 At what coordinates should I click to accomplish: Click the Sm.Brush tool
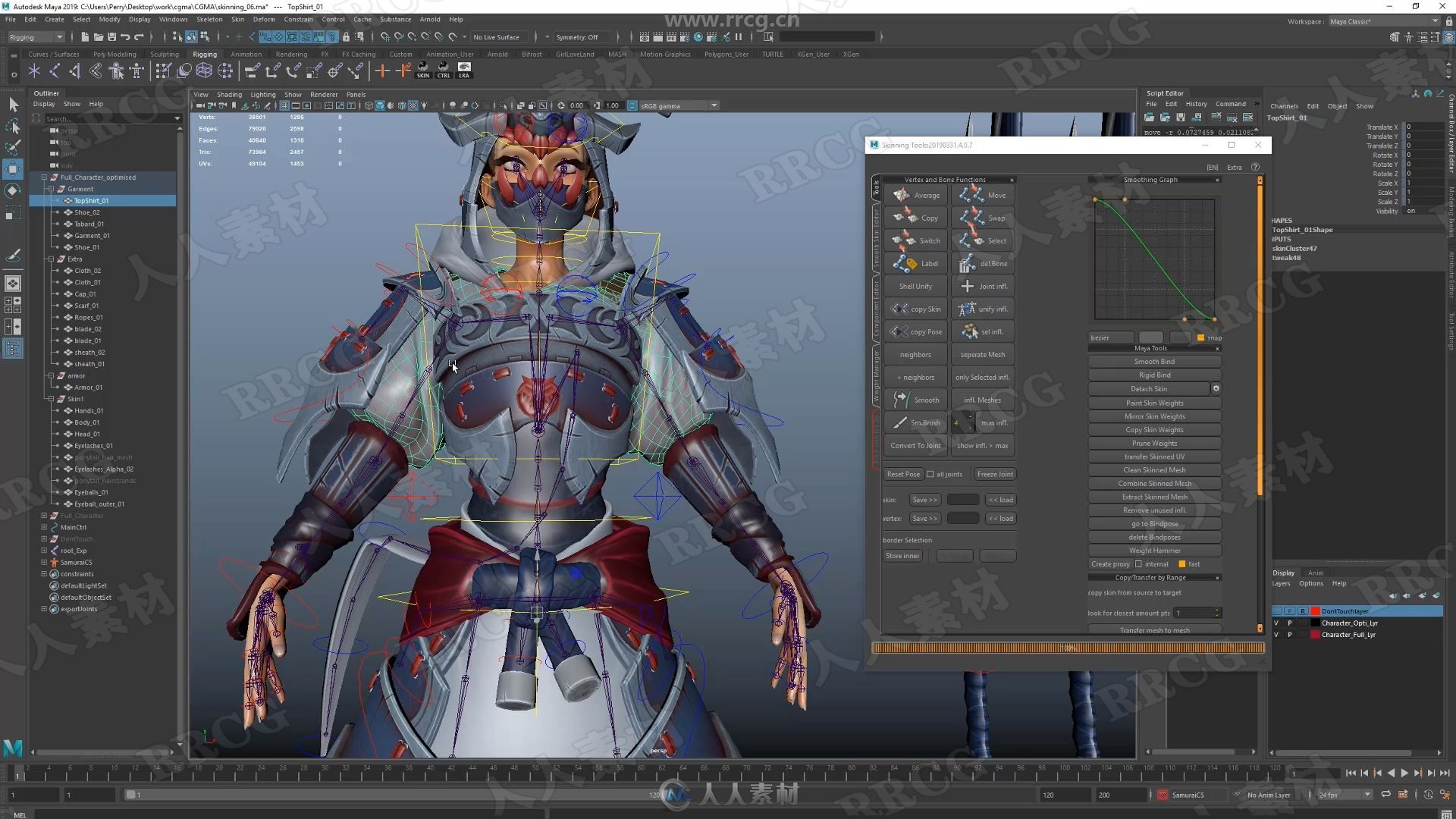pyautogui.click(x=915, y=422)
